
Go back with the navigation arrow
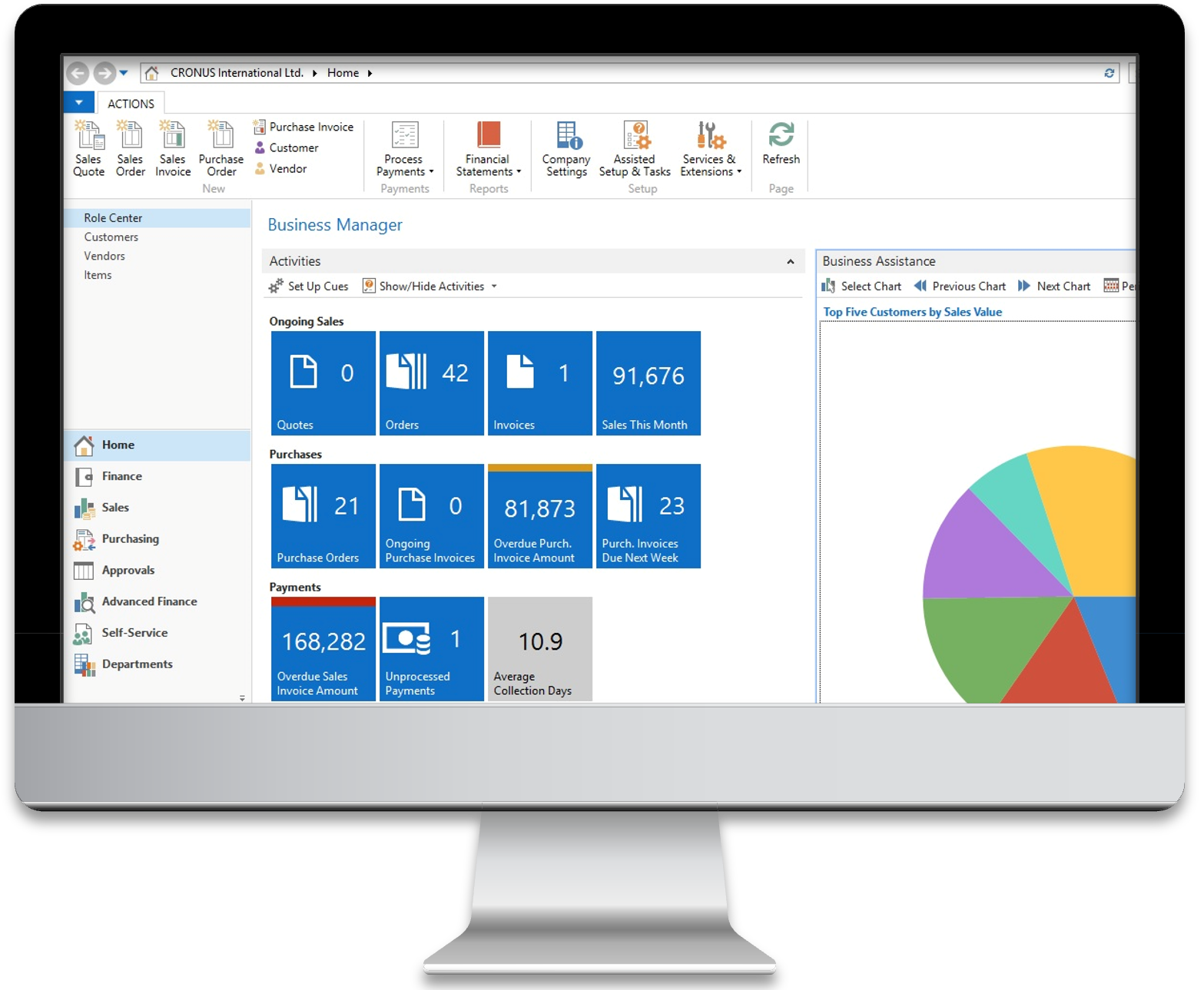pyautogui.click(x=78, y=73)
